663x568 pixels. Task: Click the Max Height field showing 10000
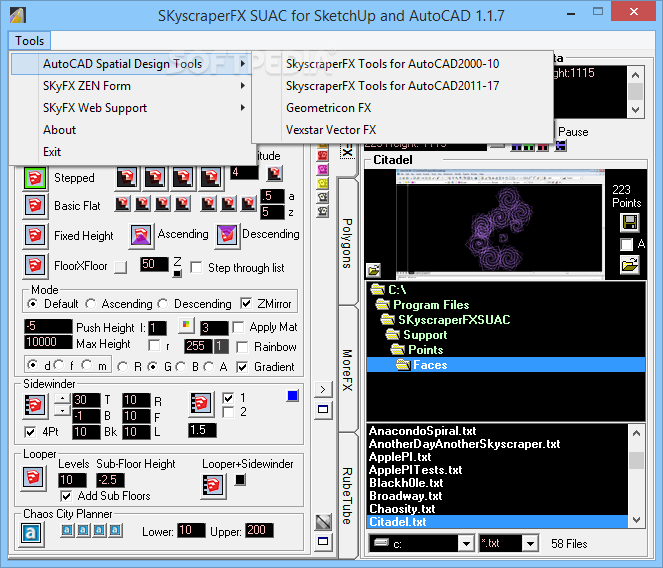[x=48, y=342]
